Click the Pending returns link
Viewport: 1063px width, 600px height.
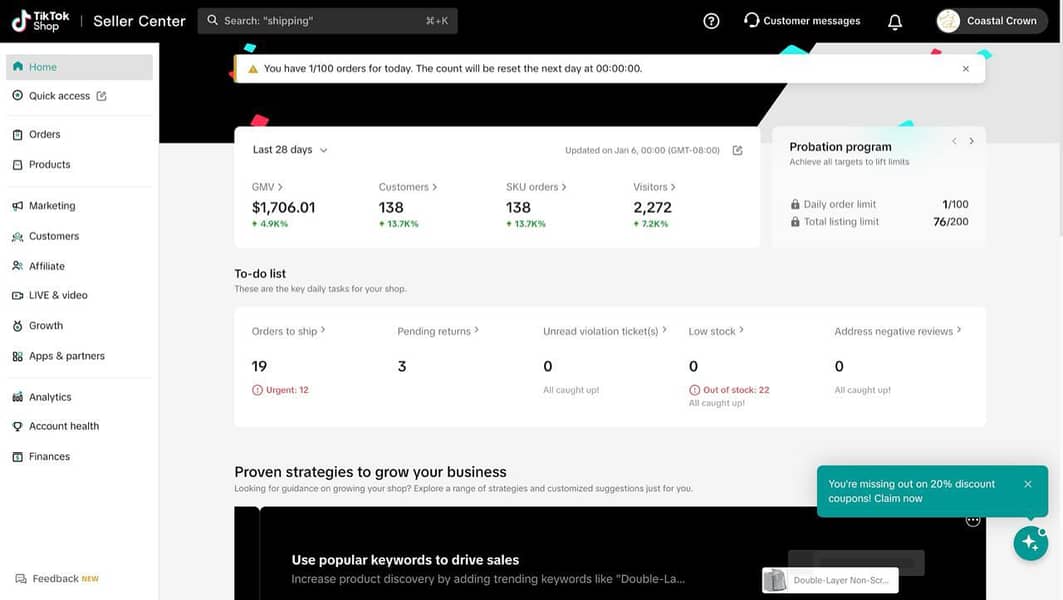437,331
